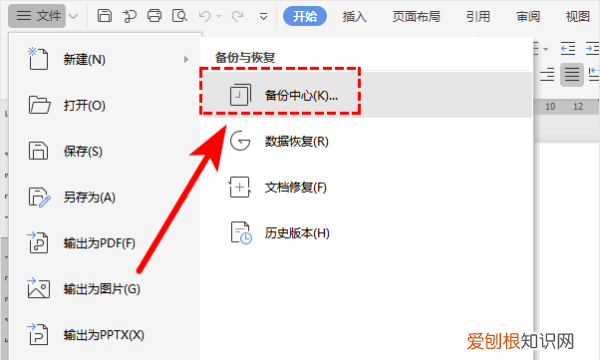Click the floppy disk icon beside 保存(S)
Image resolution: width=600 pixels, height=360 pixels.
[38, 151]
